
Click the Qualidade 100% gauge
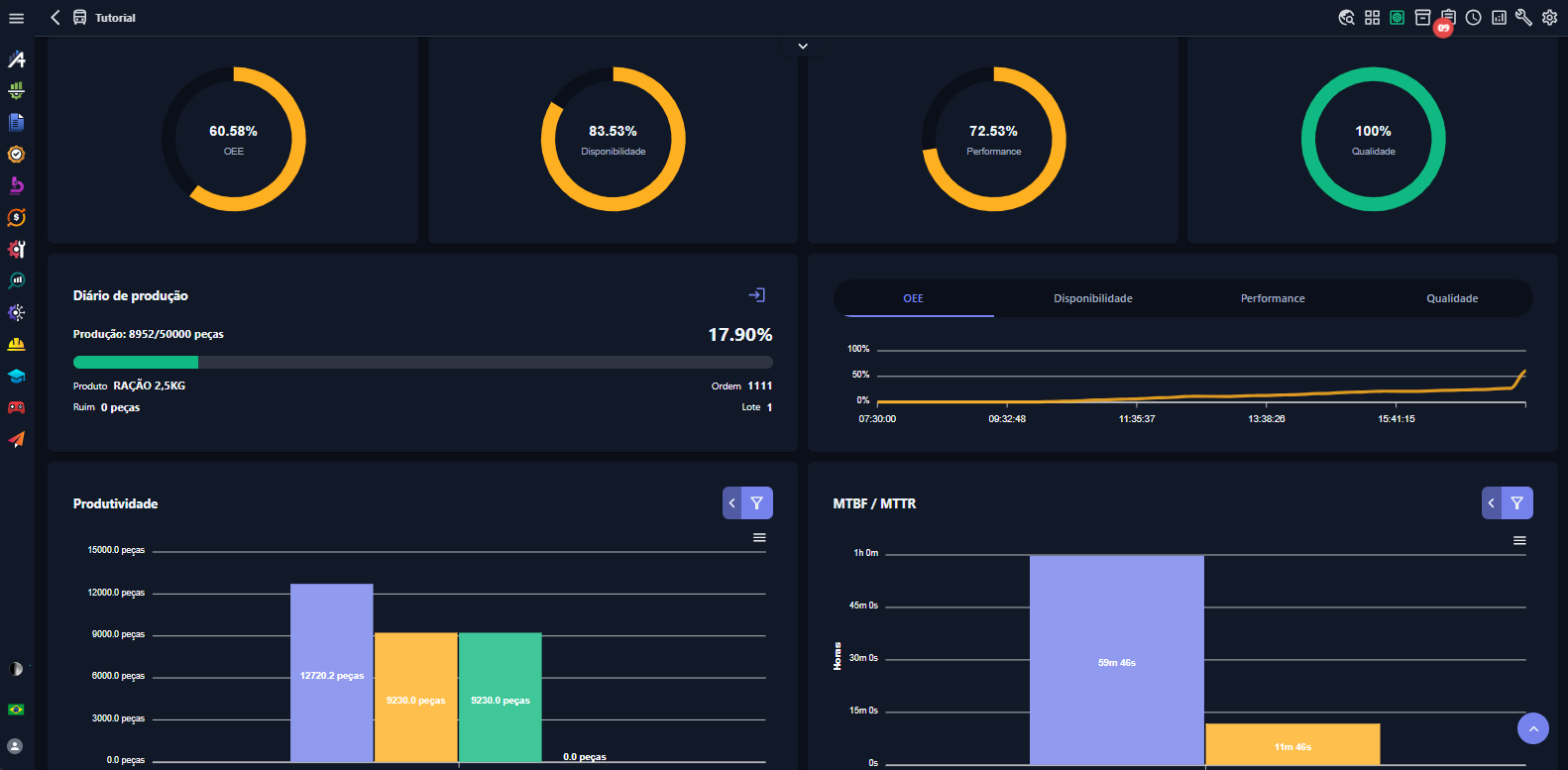1374,139
